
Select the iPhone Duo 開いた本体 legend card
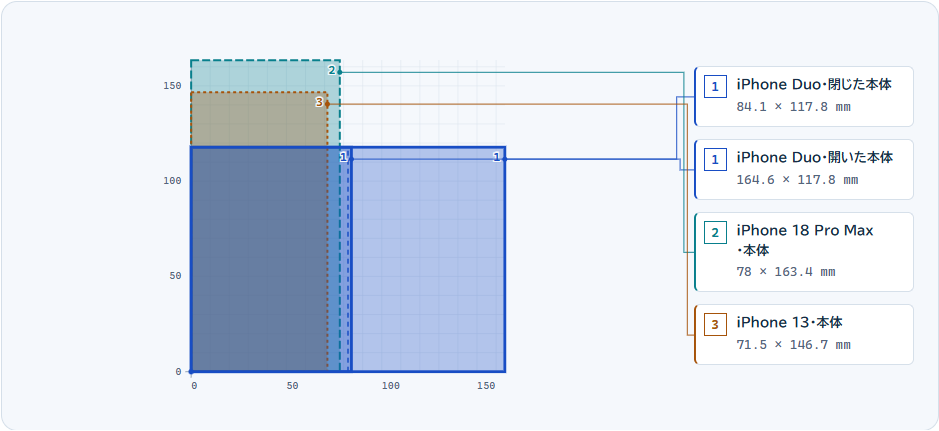[804, 169]
